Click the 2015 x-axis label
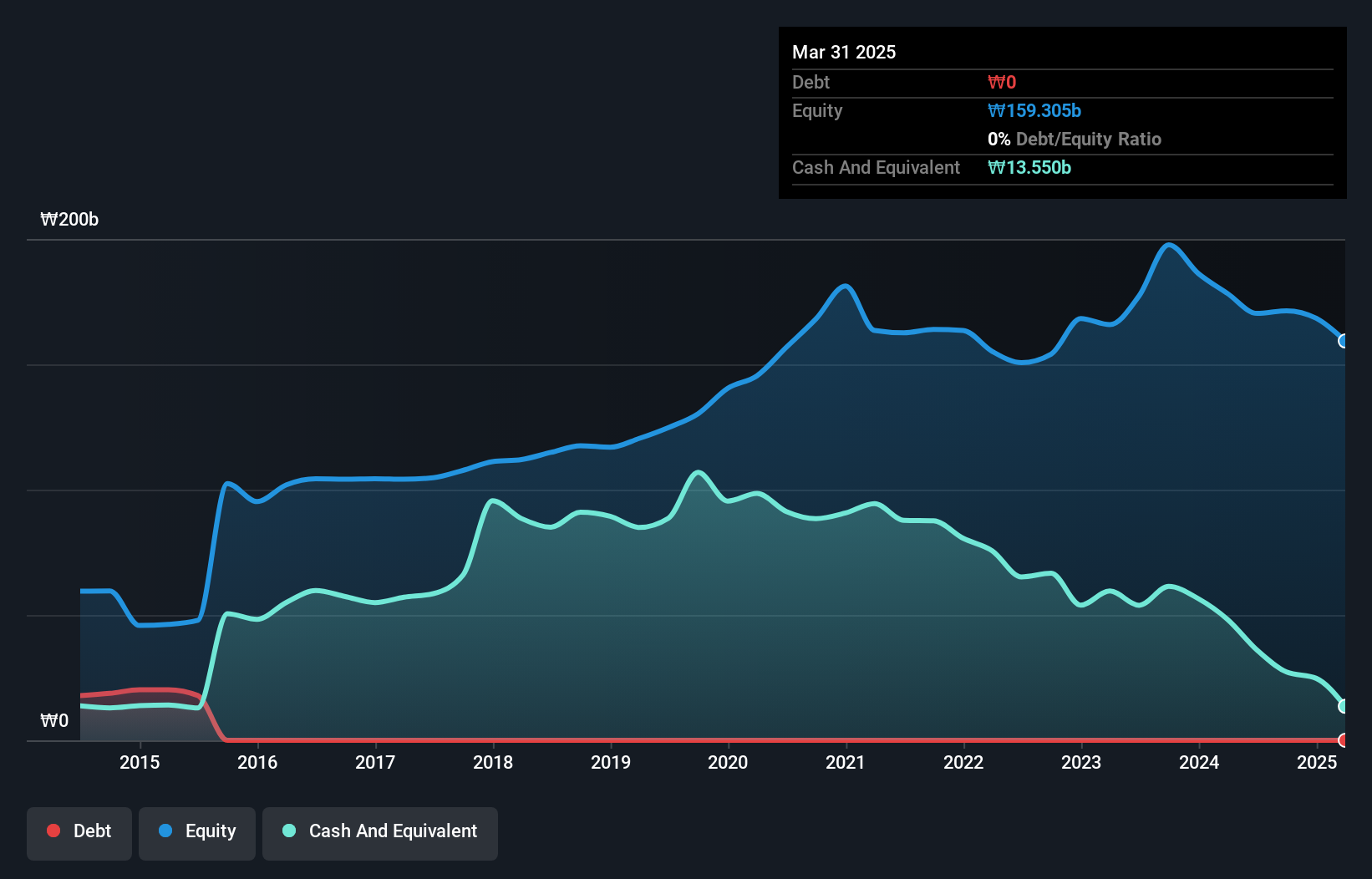The width and height of the screenshot is (1372, 879). pos(140,762)
